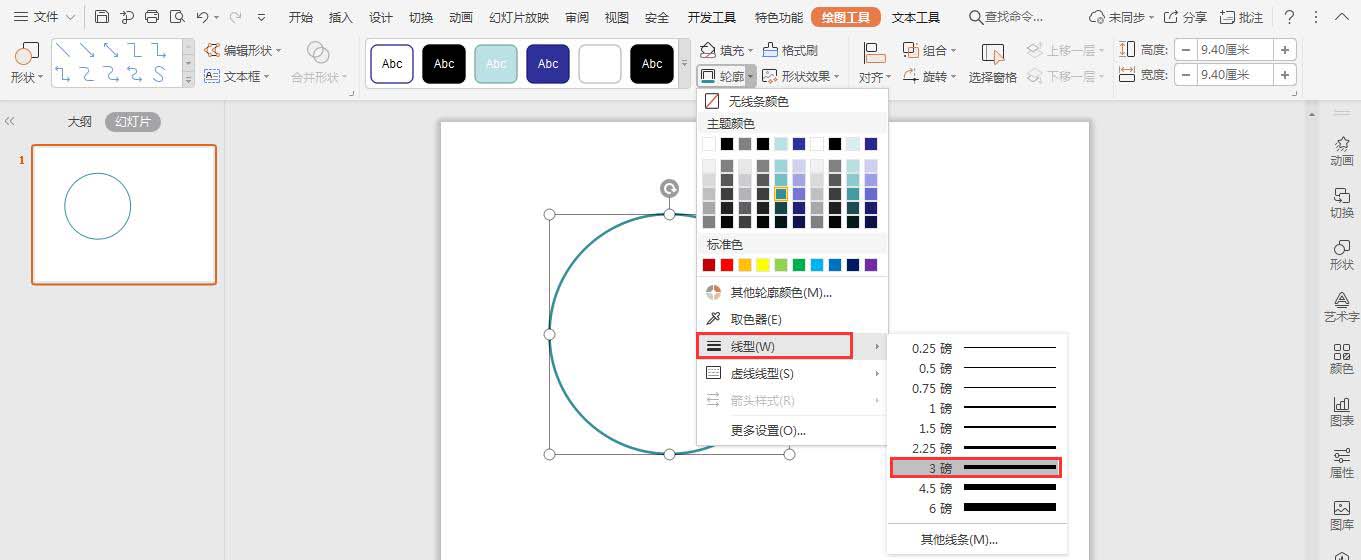This screenshot has height=560, width=1361.
Task: Select the 线型(W) line weight menu item
Action: [775, 346]
